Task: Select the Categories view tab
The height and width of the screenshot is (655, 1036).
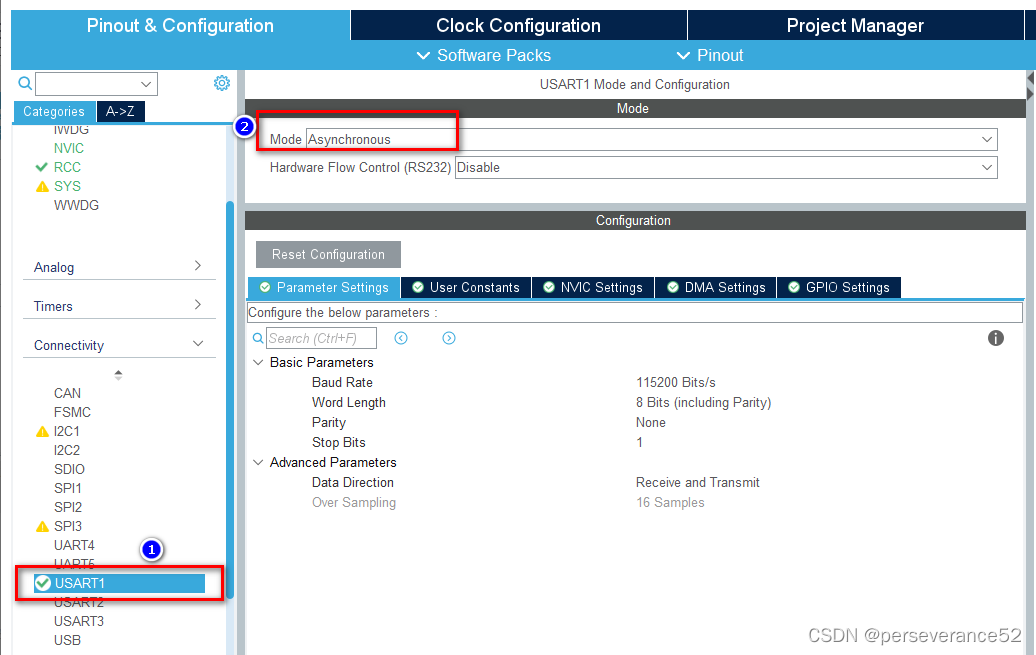Action: (54, 111)
